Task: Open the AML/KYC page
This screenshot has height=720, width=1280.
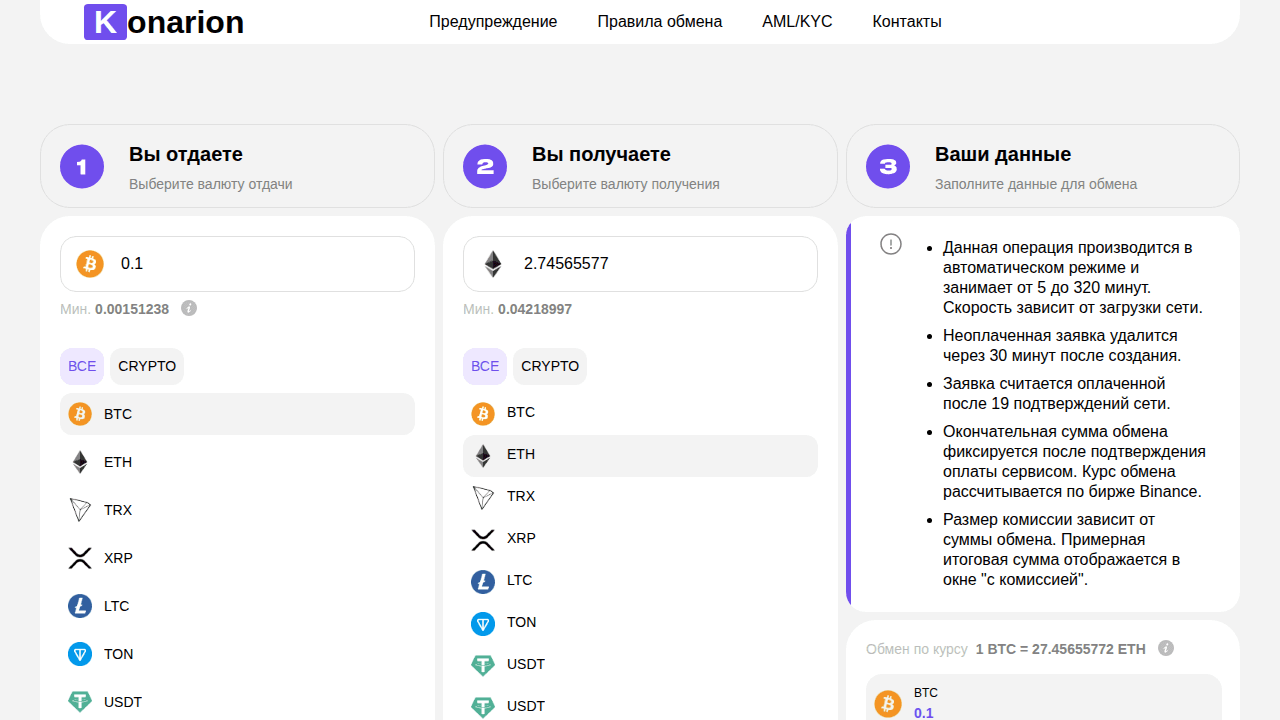Action: 797,22
